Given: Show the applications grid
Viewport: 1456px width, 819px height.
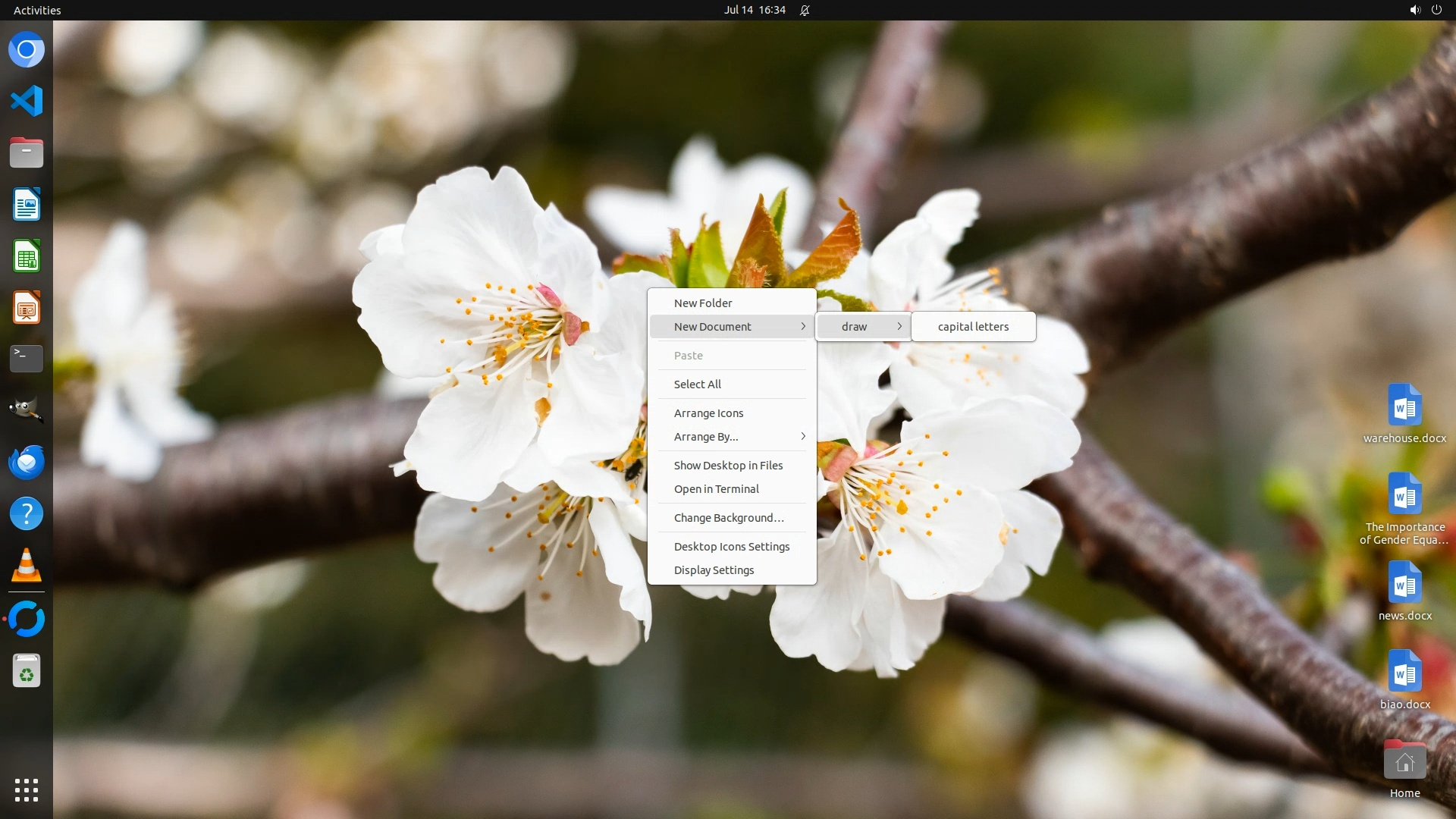Looking at the screenshot, I should [27, 789].
